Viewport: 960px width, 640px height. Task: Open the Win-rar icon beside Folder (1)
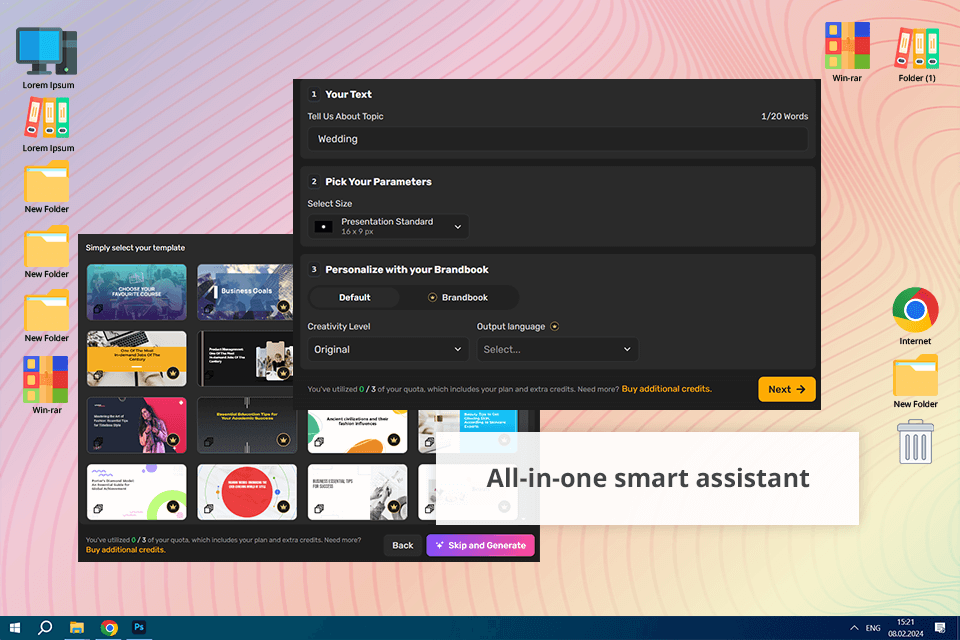click(x=847, y=46)
